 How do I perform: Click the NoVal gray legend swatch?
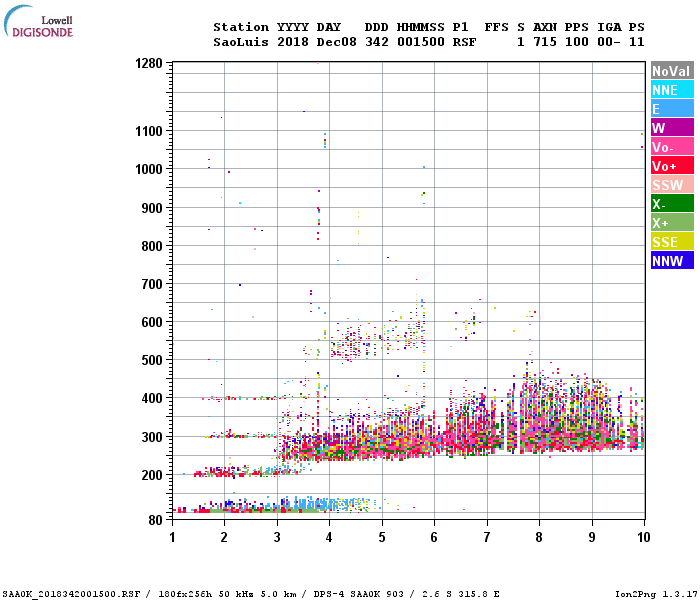tap(672, 71)
